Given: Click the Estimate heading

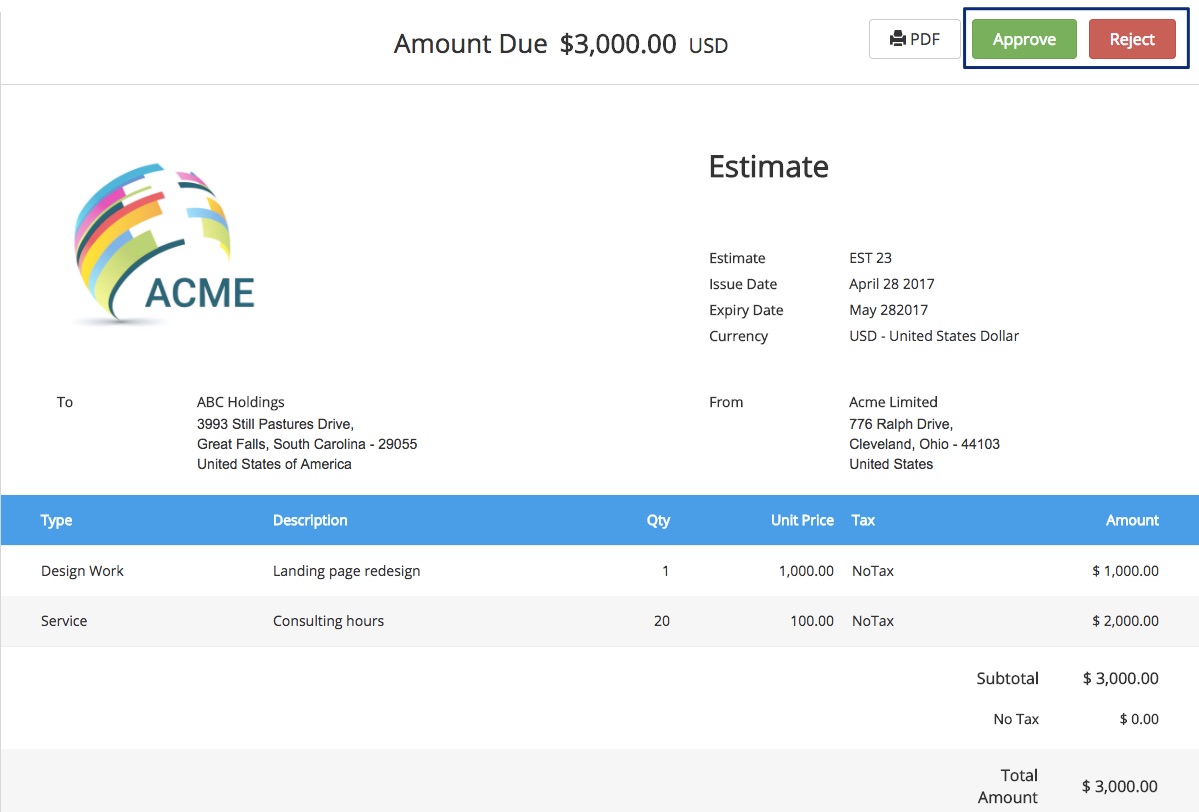Looking at the screenshot, I should point(768,167).
